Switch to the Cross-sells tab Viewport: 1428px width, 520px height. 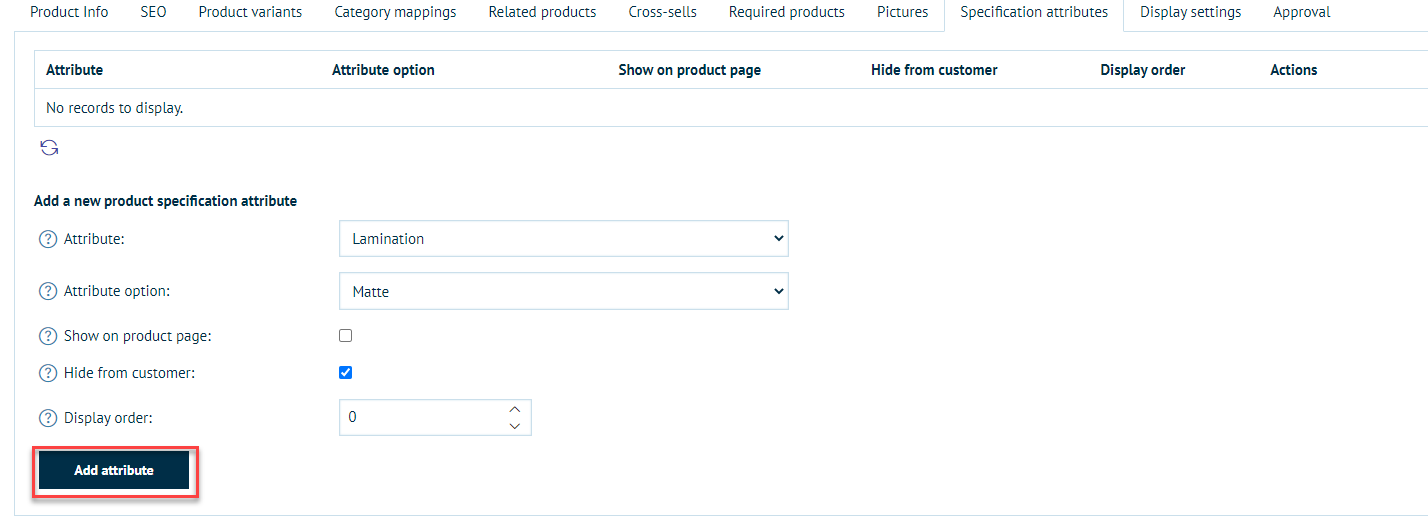(x=663, y=12)
